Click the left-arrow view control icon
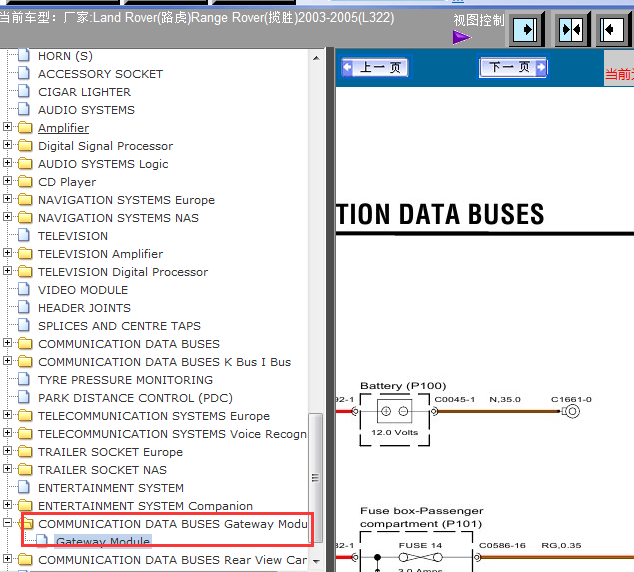The image size is (634, 572). coord(611,30)
